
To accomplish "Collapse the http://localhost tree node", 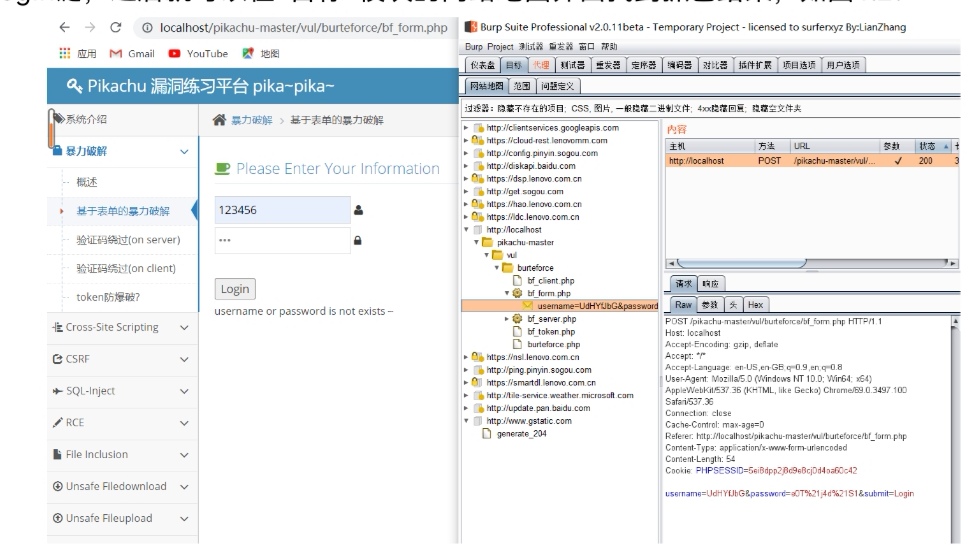I will coord(466,229).
